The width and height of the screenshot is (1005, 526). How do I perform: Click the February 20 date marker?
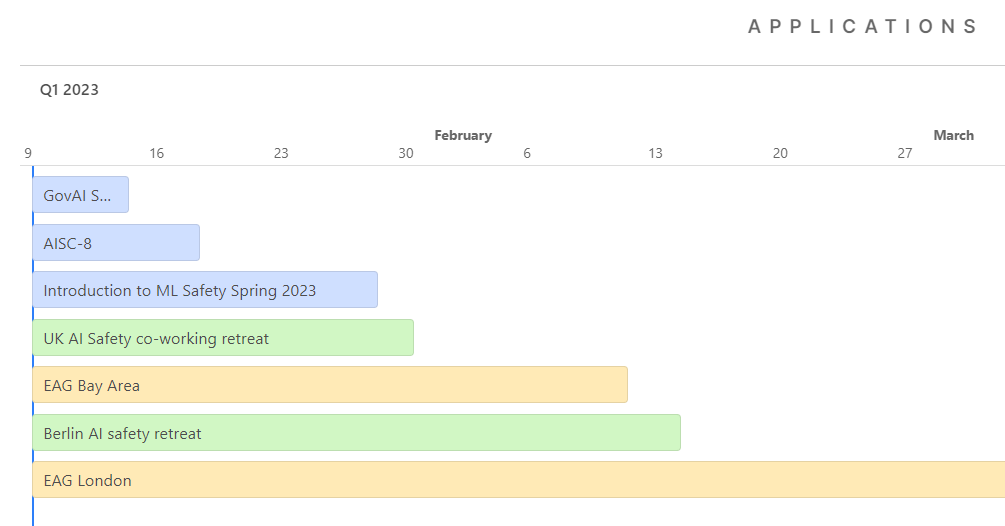[x=780, y=153]
